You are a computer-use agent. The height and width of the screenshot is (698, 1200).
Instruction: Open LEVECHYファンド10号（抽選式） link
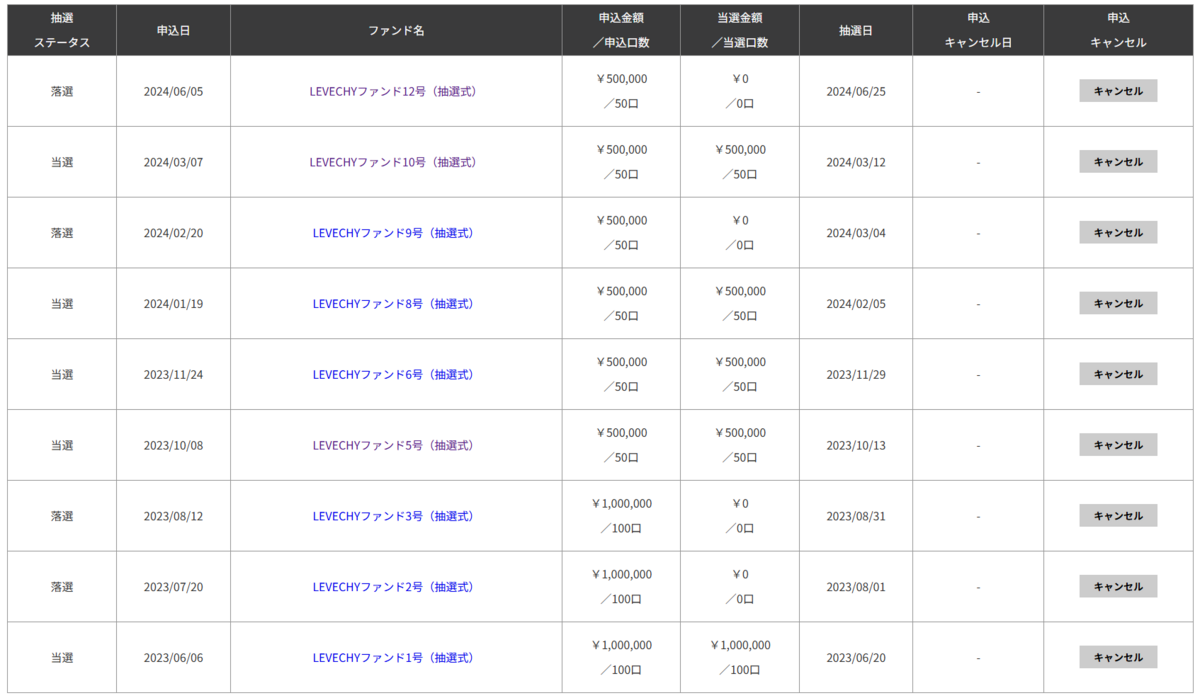coord(392,162)
